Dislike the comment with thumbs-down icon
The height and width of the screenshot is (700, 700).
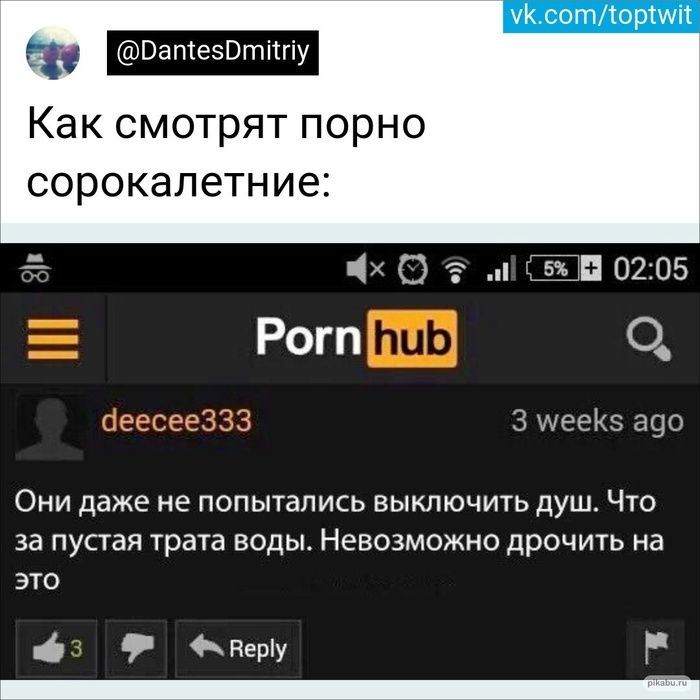136,649
